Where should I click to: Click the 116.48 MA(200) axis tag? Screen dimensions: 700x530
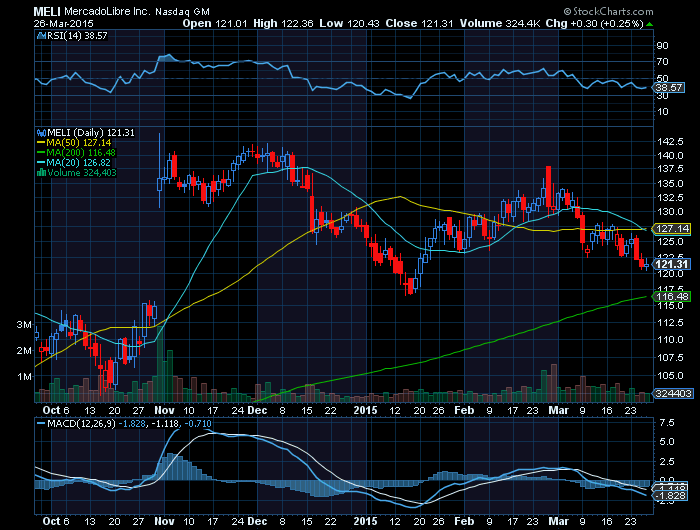point(672,296)
